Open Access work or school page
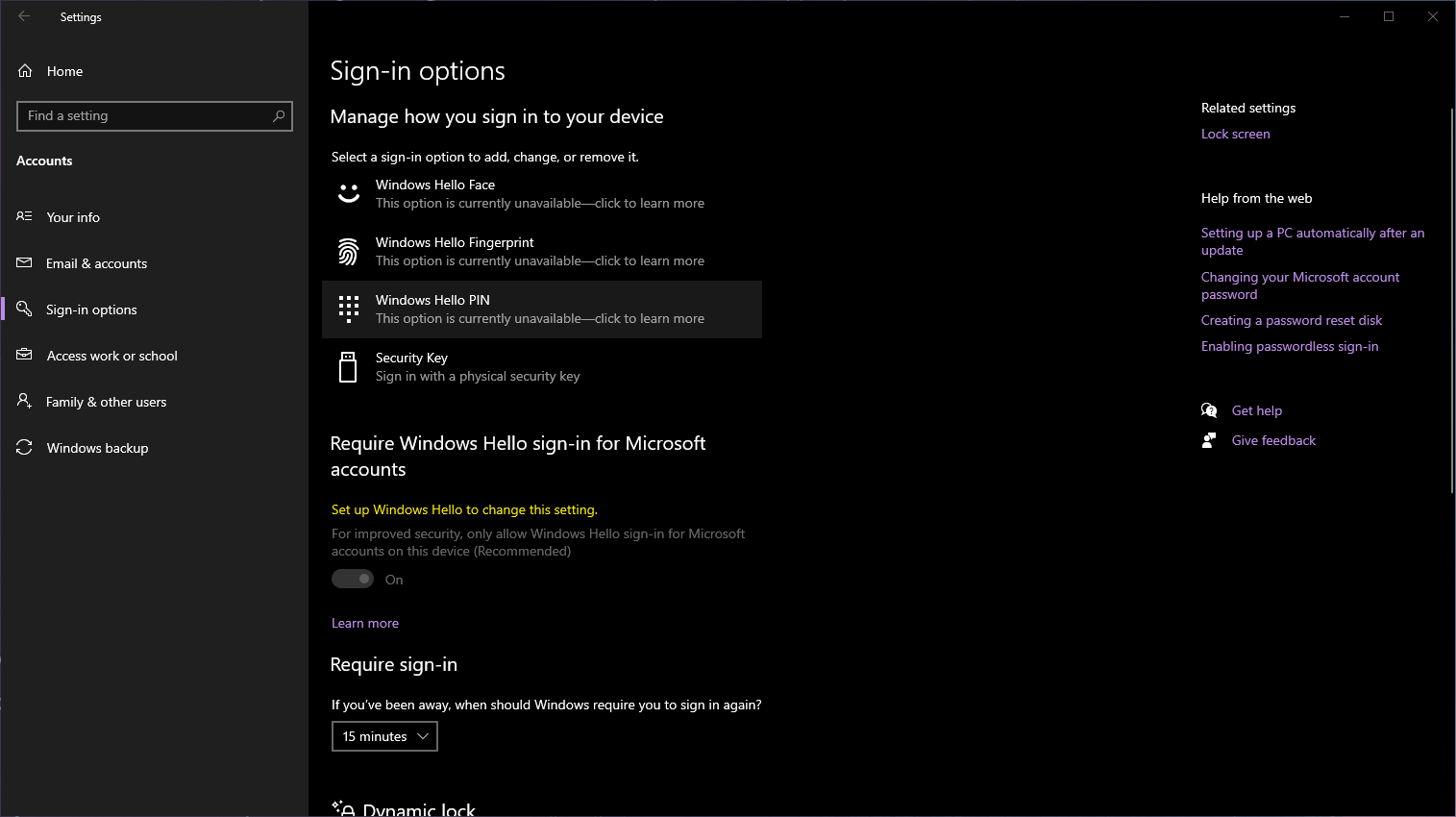This screenshot has width=1456, height=817. coord(154,356)
